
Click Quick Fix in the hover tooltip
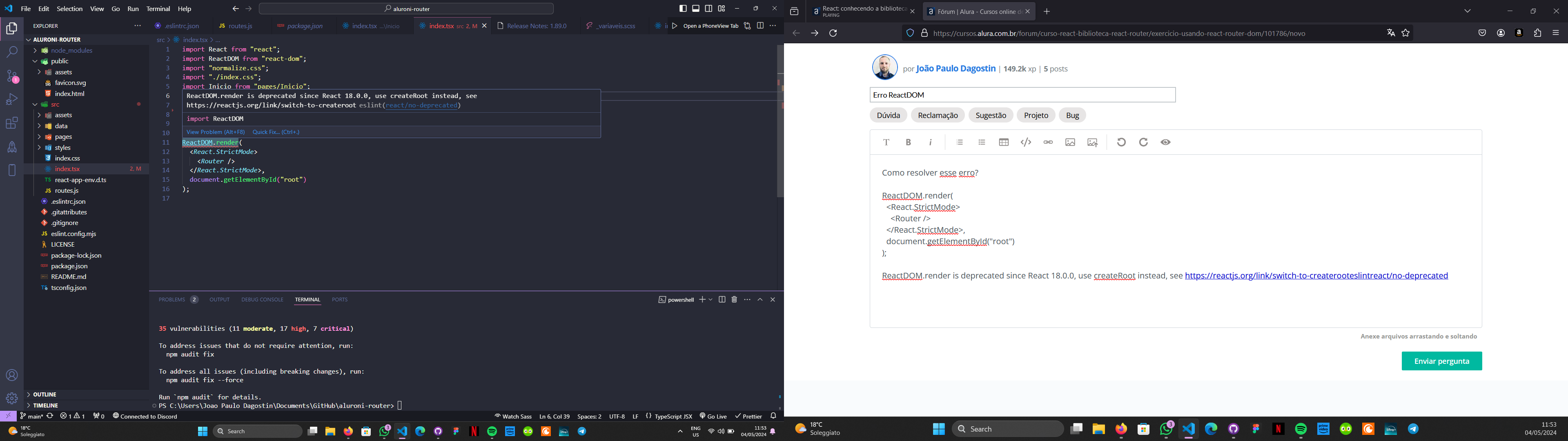pyautogui.click(x=276, y=132)
